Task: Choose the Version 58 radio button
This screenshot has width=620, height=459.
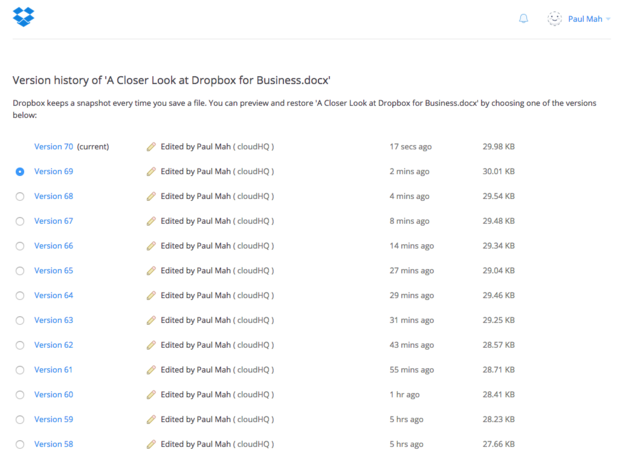Action: tap(20, 444)
